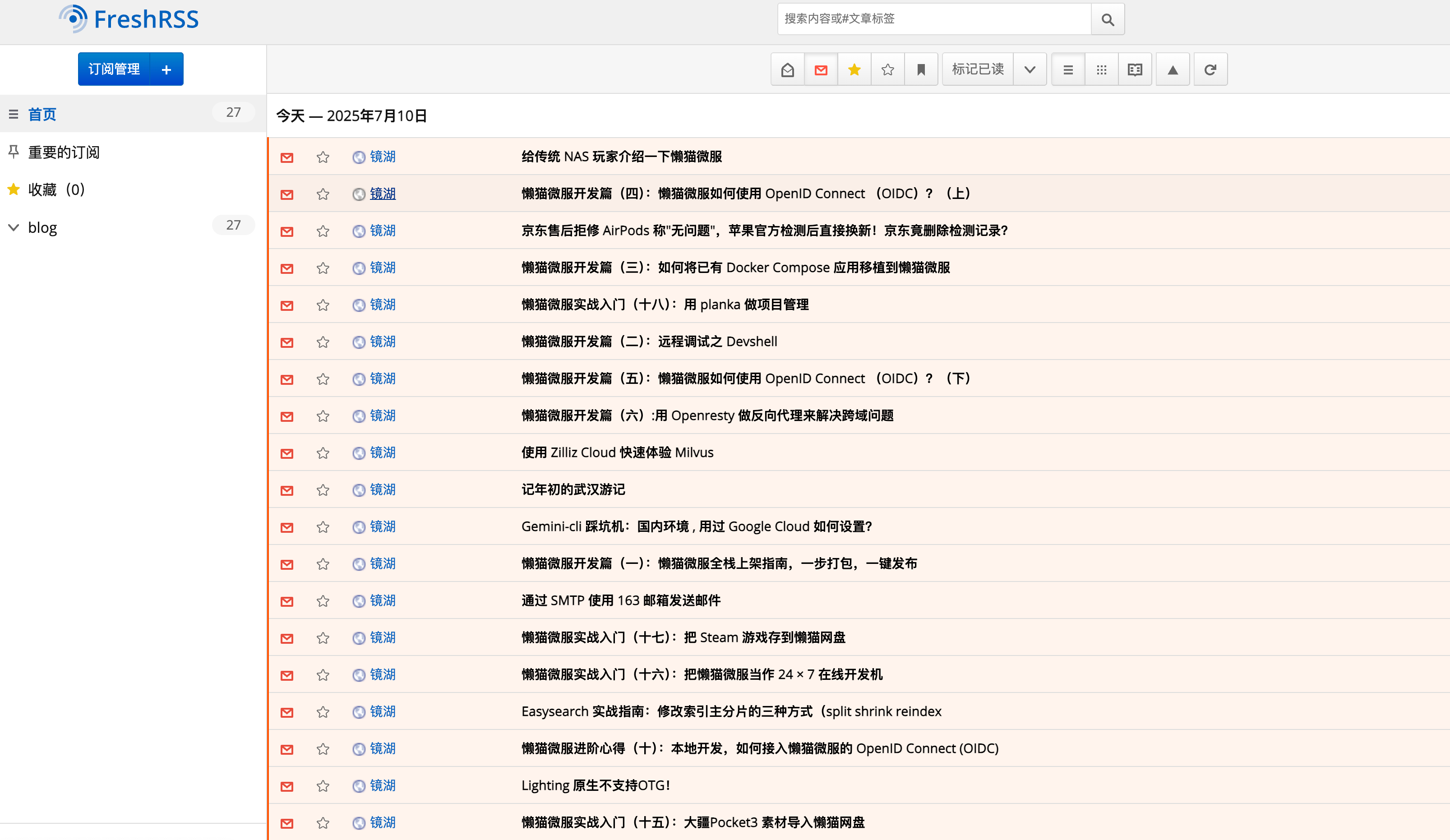Open the add subscription plus dropdown
1450x840 pixels.
(166, 69)
